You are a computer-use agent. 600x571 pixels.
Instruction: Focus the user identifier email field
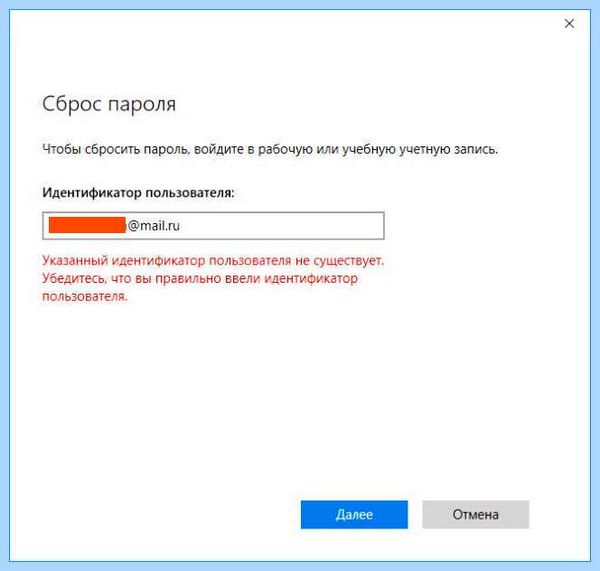[x=213, y=226]
